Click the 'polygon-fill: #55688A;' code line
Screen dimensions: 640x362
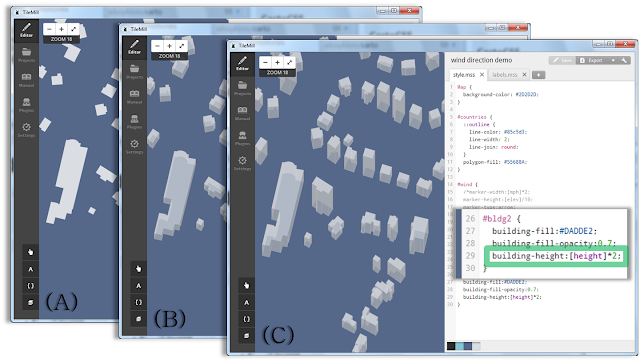tap(495, 162)
